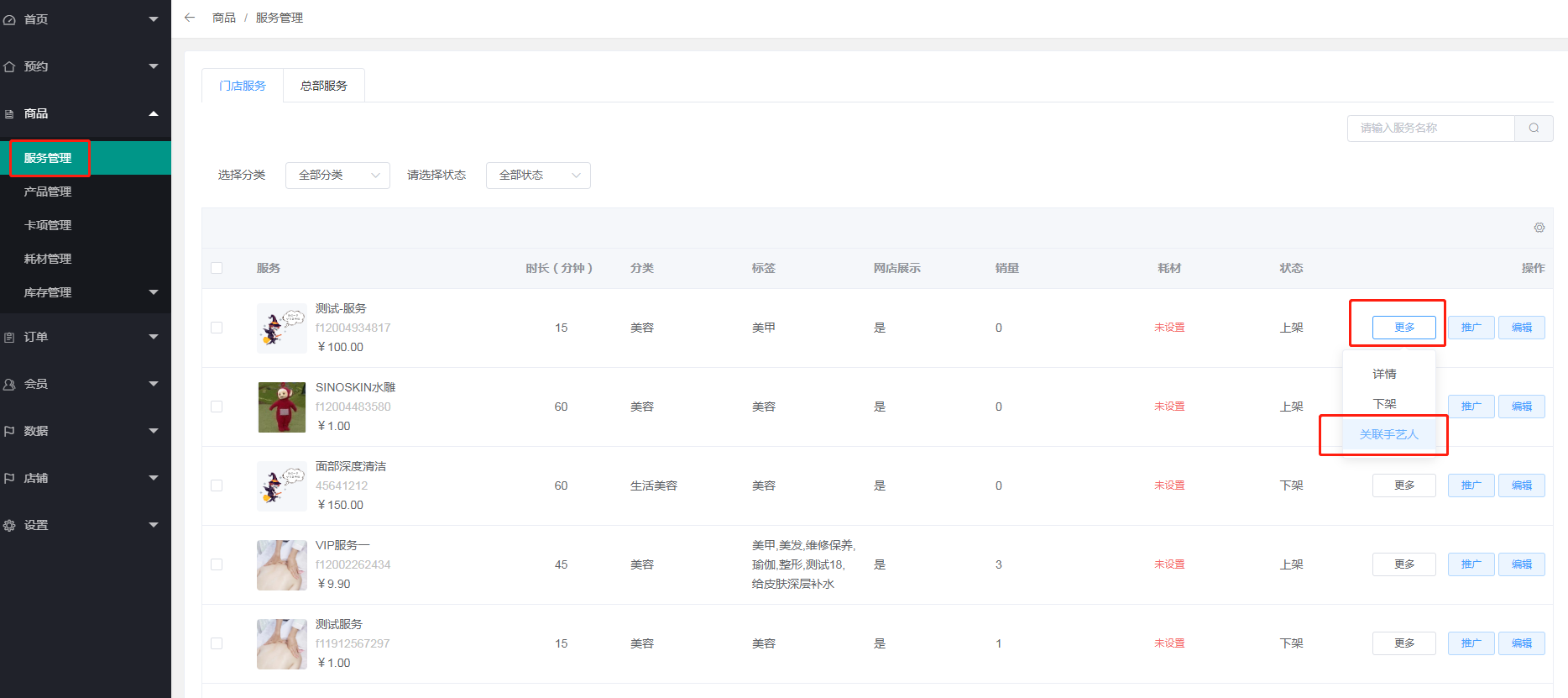The width and height of the screenshot is (1568, 698).
Task: Click the 面部深度清洁 service thumbnail
Action: click(x=282, y=486)
